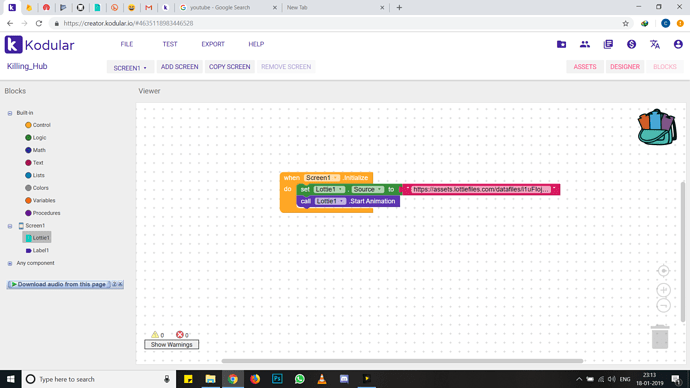690x388 pixels.
Task: Click Show Warnings button
Action: 171,344
